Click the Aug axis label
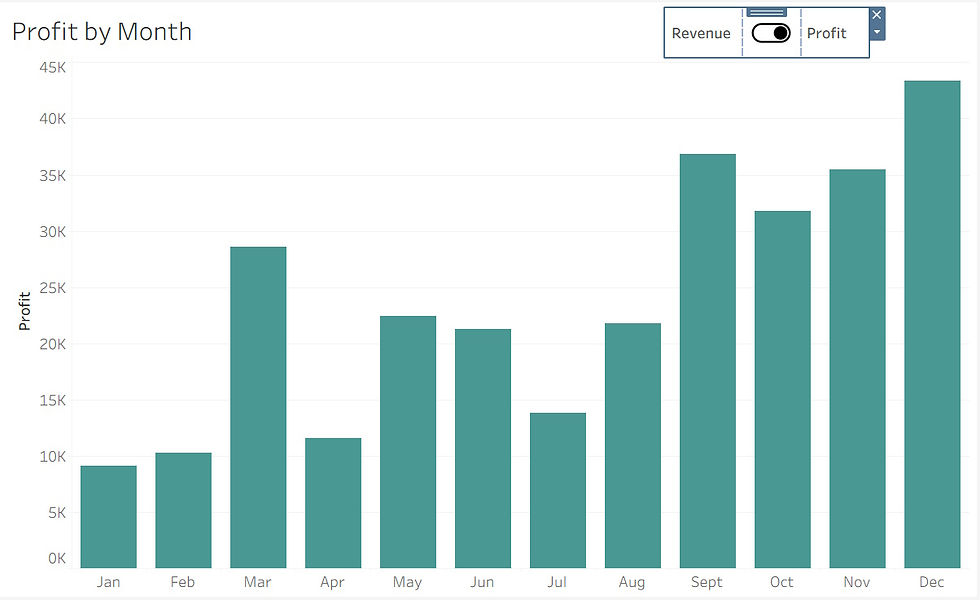 [x=632, y=582]
